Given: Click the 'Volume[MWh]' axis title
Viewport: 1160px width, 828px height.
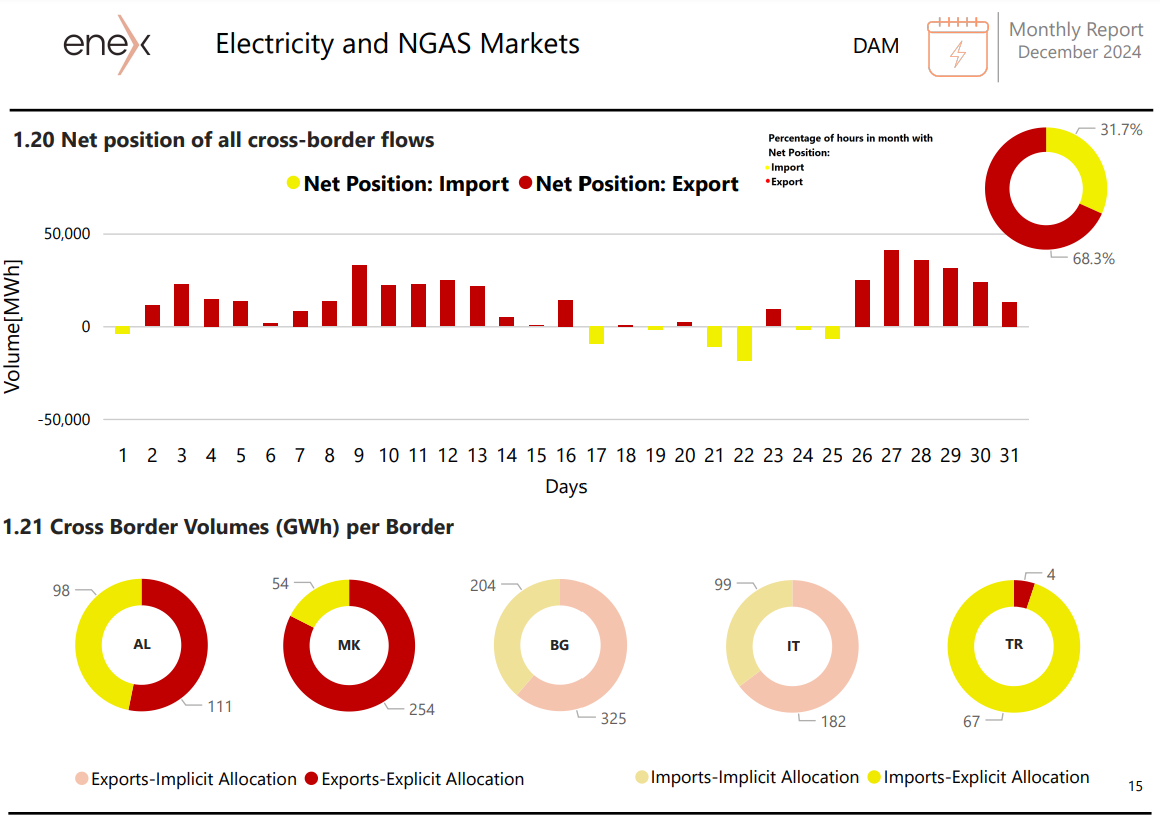Looking at the screenshot, I should (13, 326).
